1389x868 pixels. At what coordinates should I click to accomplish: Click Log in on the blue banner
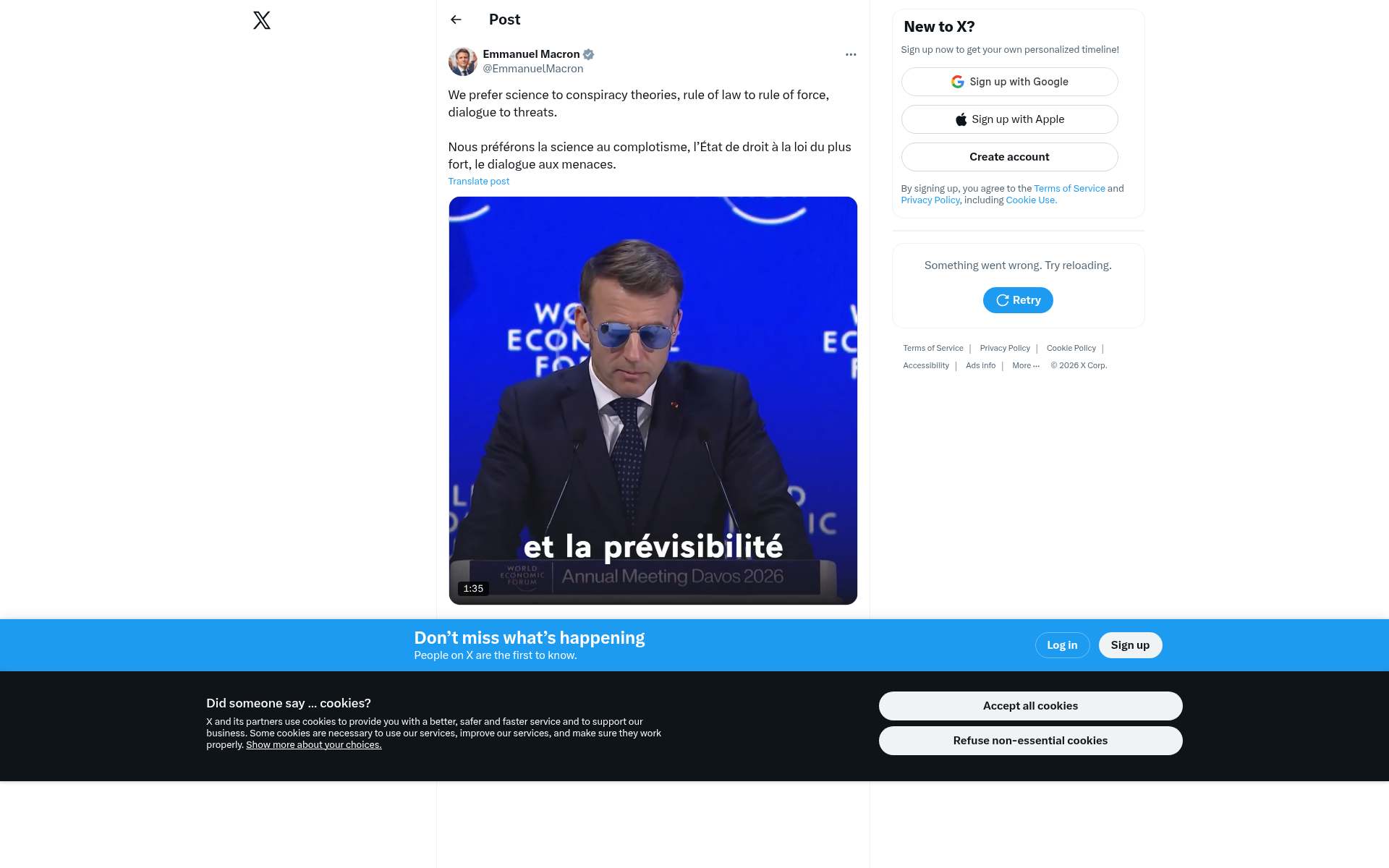1062,645
